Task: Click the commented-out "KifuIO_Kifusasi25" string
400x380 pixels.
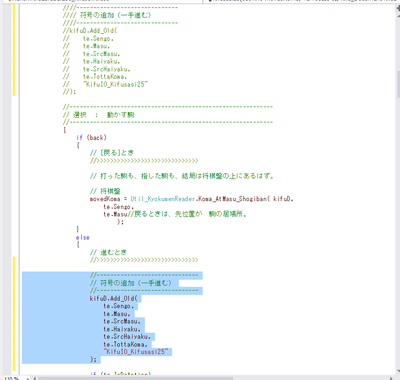Action: pos(115,84)
